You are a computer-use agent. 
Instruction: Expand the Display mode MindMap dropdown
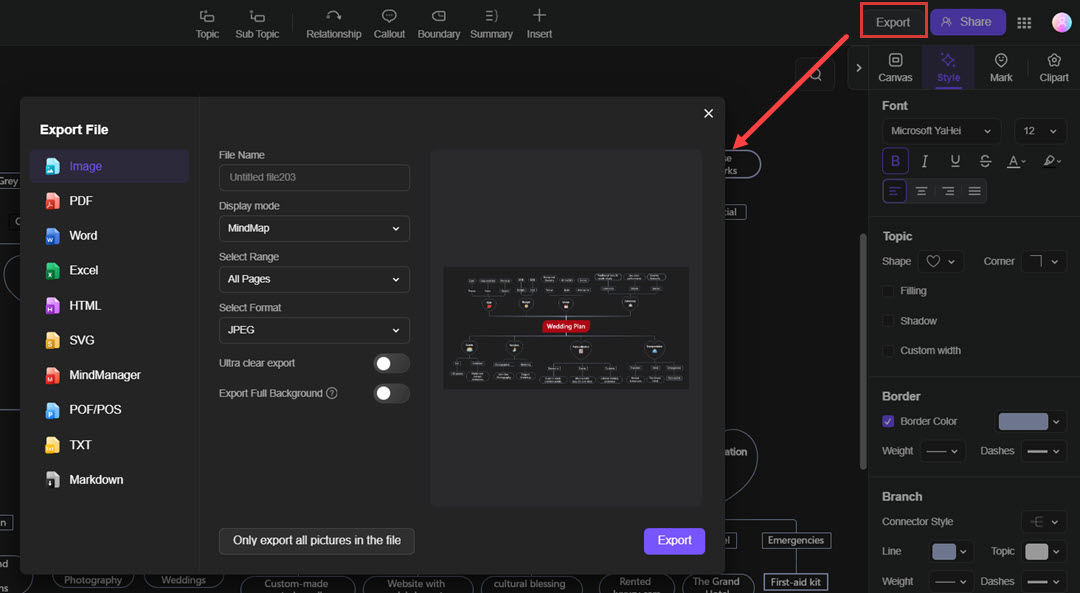point(314,228)
